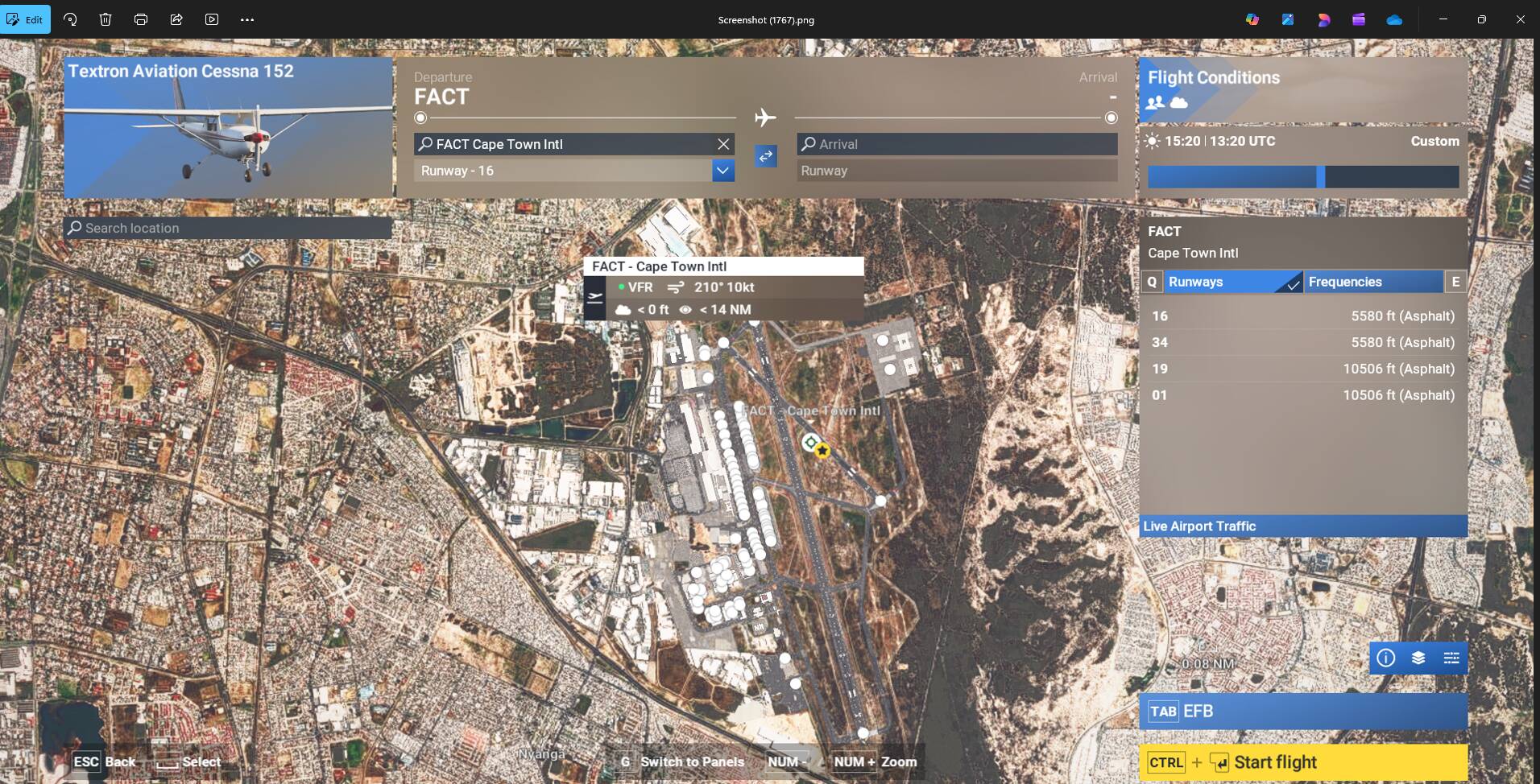Open the map layers icon

(x=1418, y=658)
